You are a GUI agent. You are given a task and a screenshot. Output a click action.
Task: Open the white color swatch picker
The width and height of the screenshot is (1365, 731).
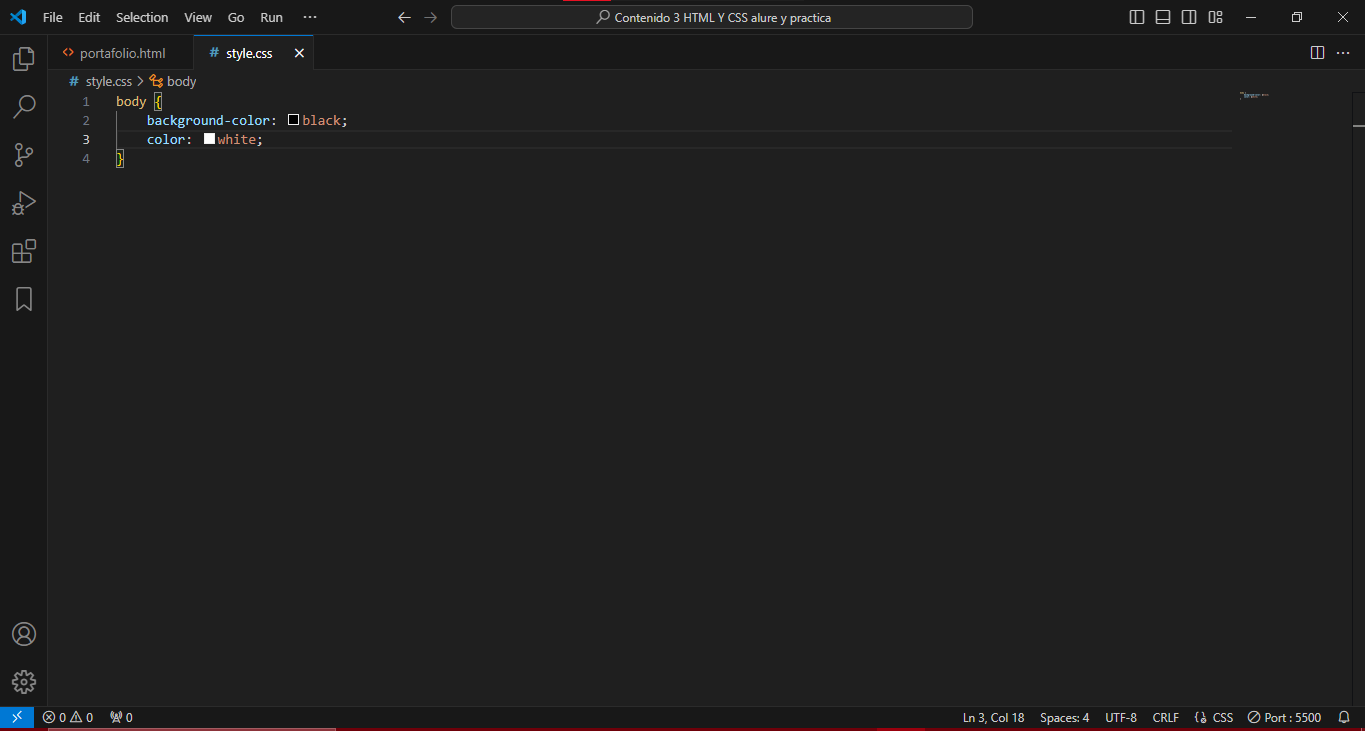[x=209, y=139]
